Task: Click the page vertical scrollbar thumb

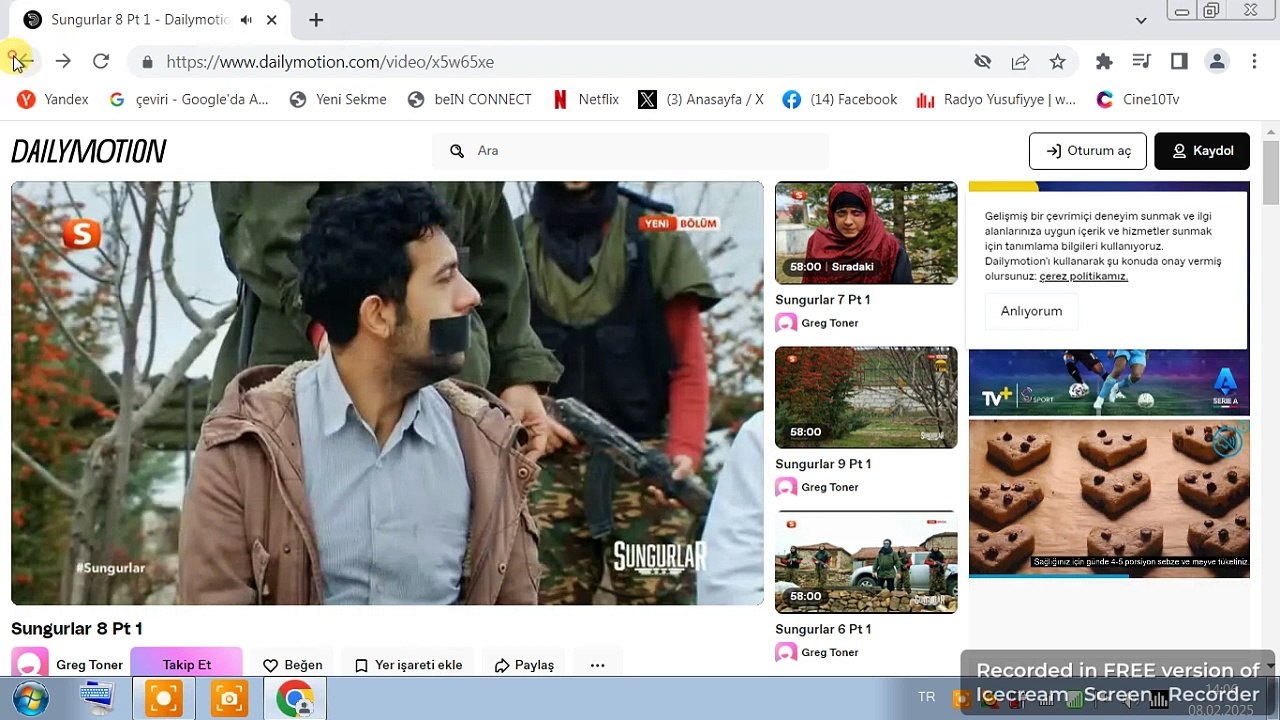Action: click(1271, 172)
